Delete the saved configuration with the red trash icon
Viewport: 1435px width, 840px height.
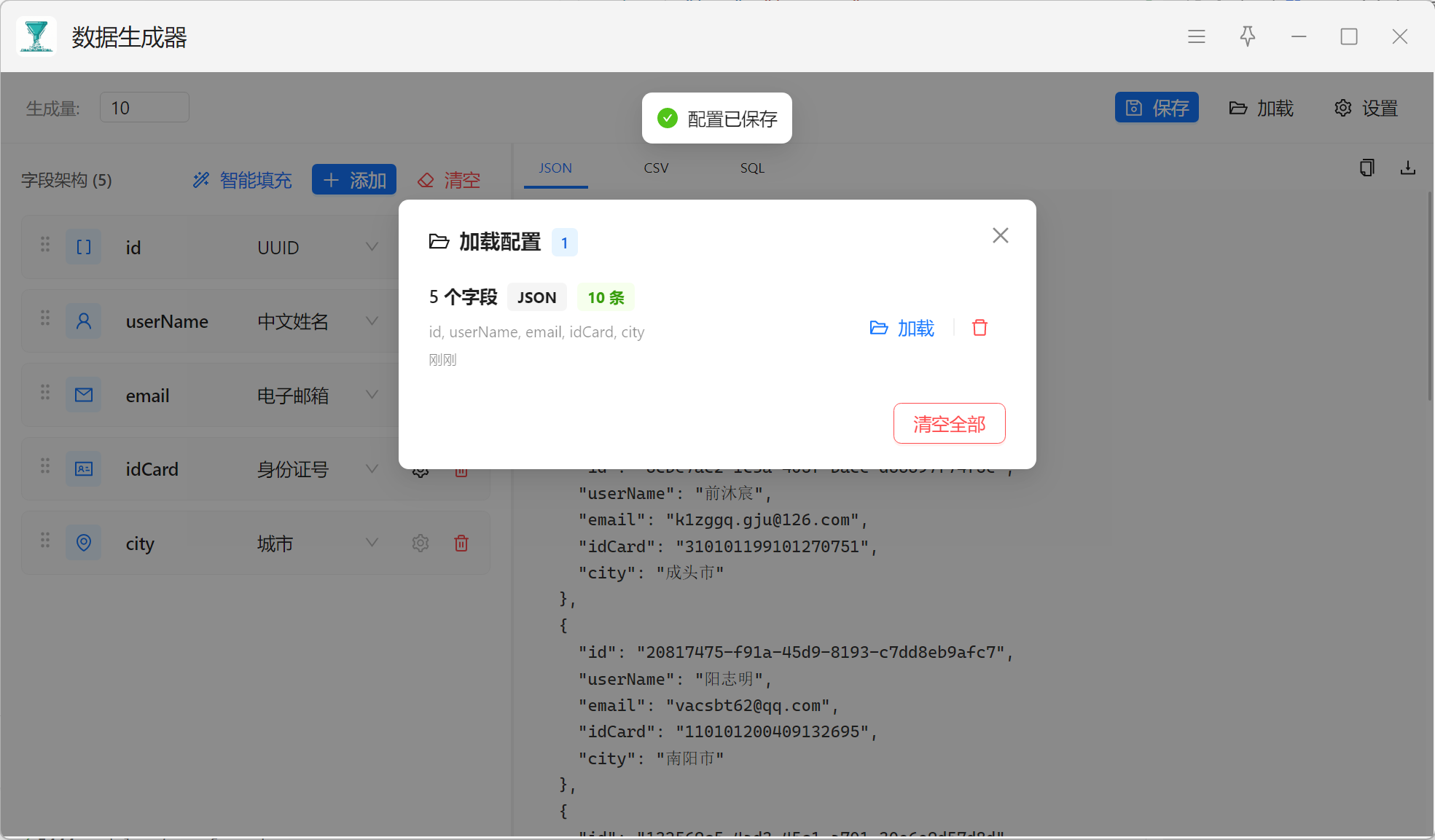coord(980,328)
